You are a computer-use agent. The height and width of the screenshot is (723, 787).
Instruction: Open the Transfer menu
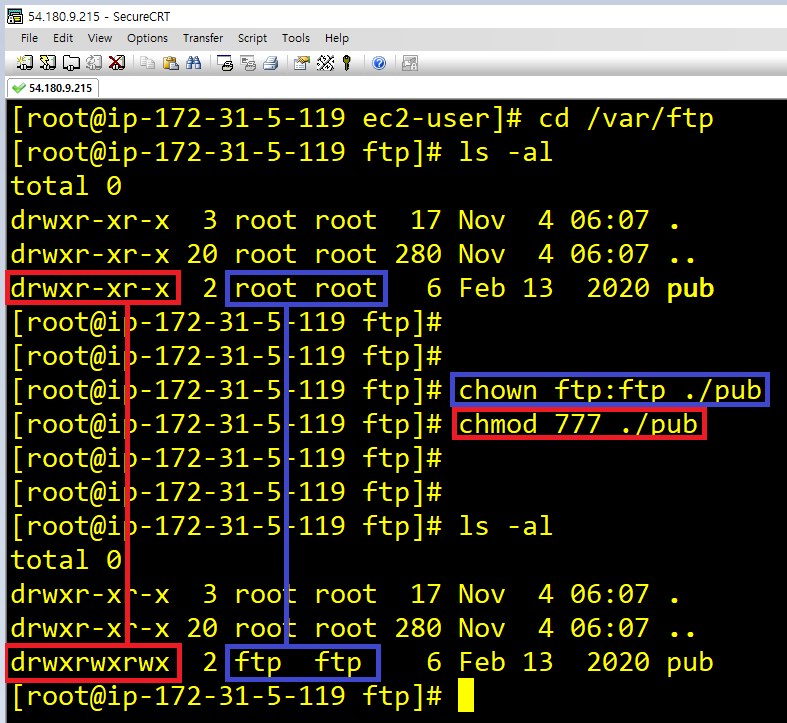[x=203, y=38]
